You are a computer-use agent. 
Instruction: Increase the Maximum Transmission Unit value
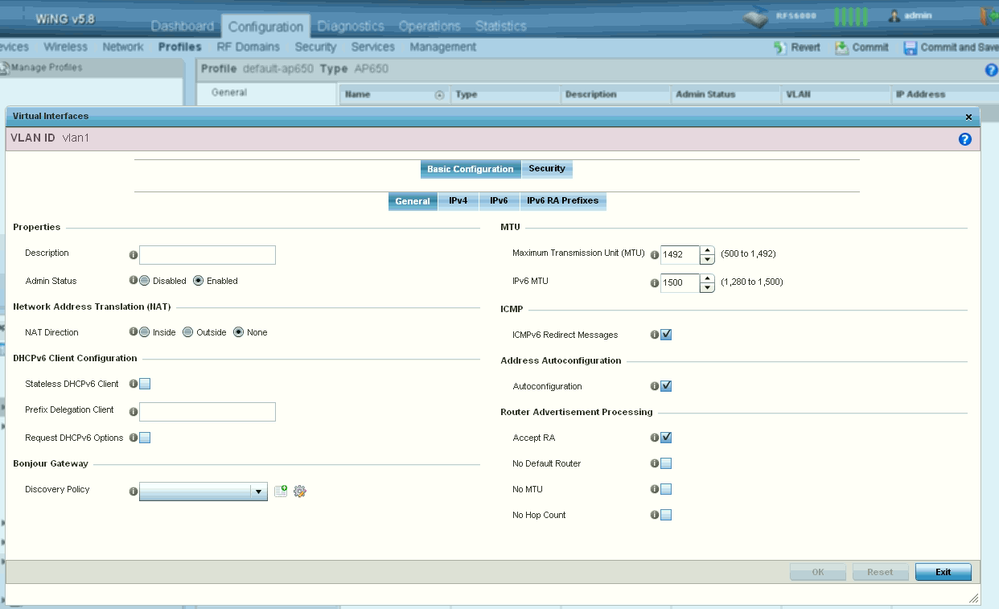[x=707, y=250]
